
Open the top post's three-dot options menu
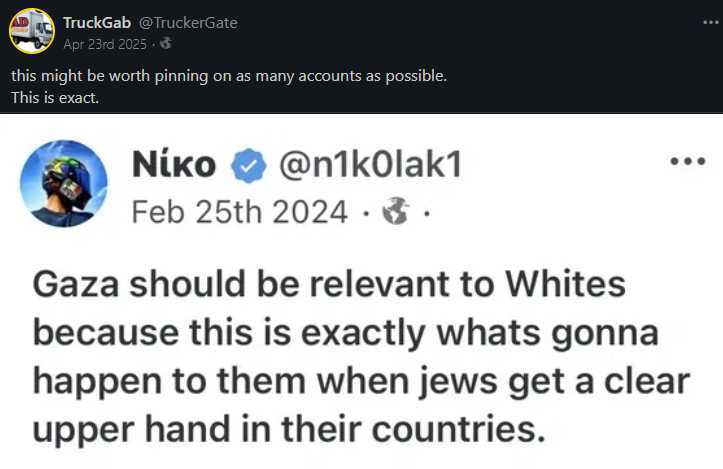pyautogui.click(x=712, y=22)
